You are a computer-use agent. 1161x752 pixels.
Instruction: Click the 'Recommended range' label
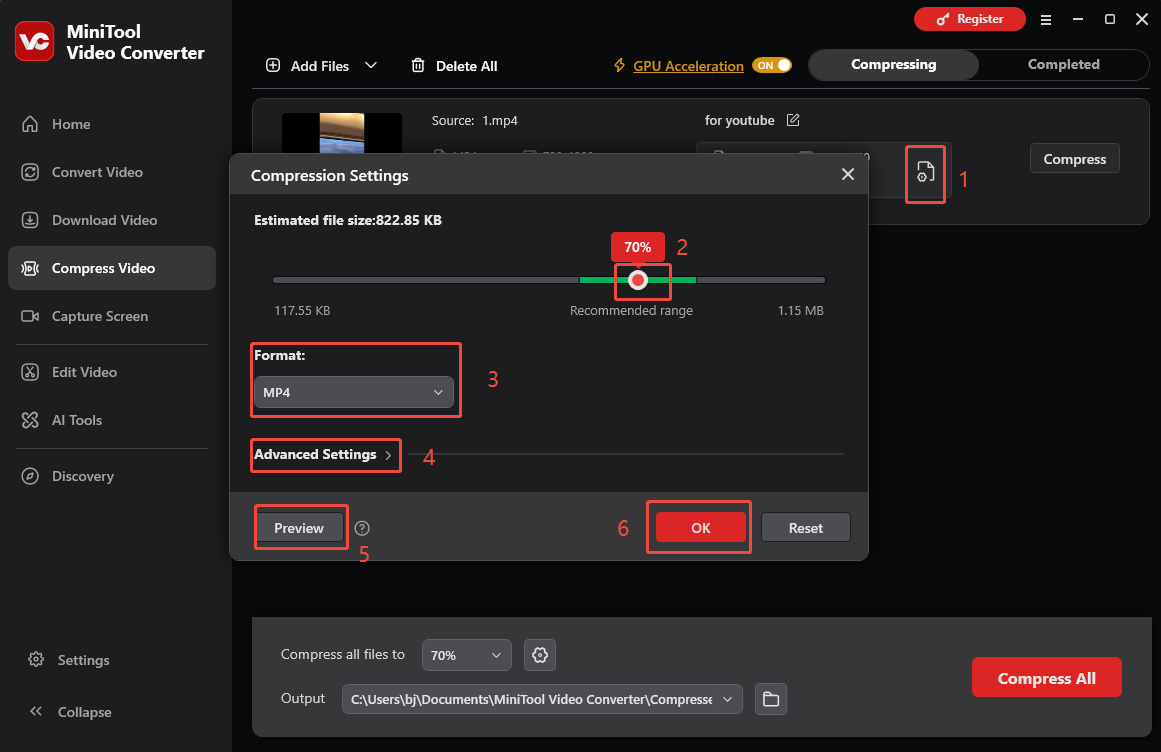coord(632,311)
